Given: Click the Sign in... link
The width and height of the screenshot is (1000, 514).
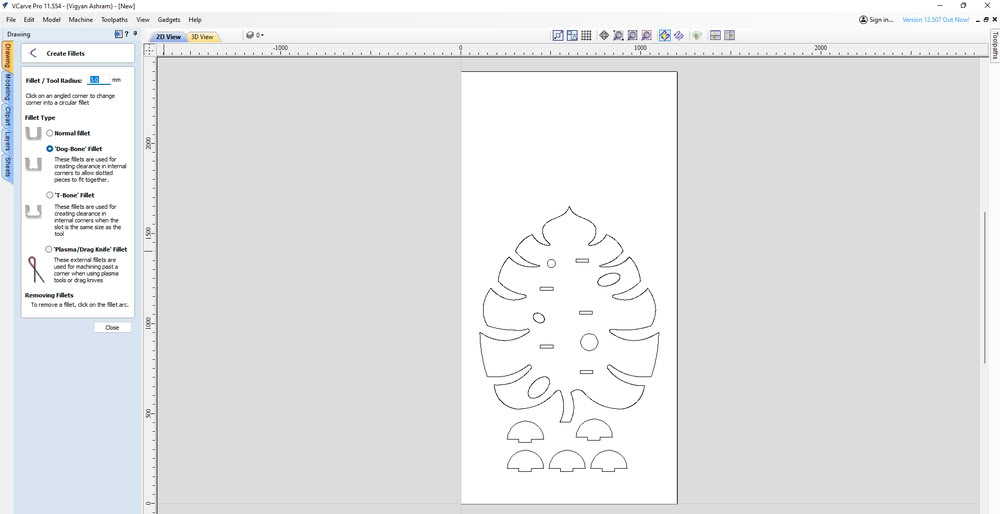Looking at the screenshot, I should coord(881,20).
